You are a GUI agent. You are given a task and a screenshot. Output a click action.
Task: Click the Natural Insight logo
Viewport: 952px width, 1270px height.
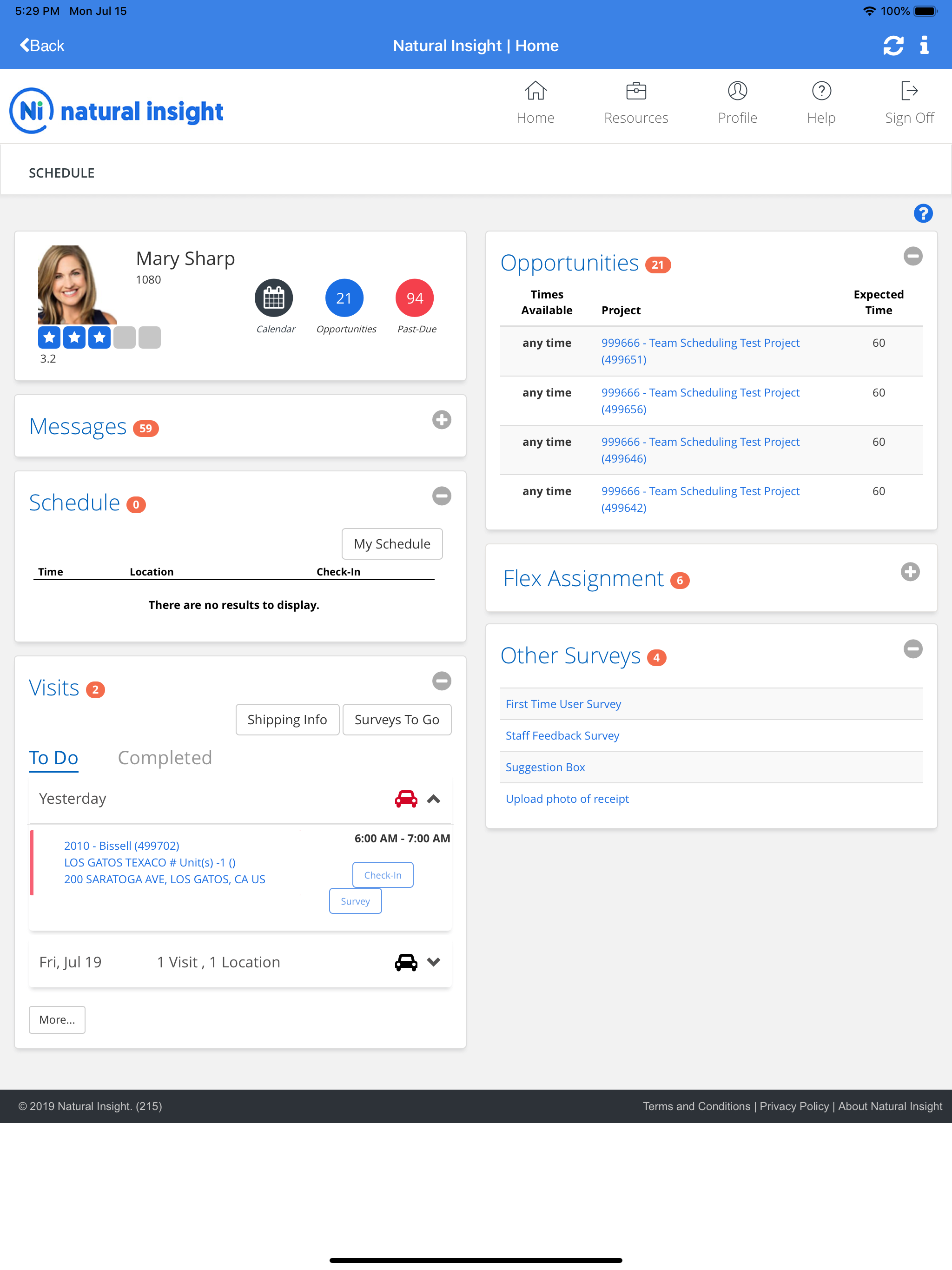click(117, 110)
